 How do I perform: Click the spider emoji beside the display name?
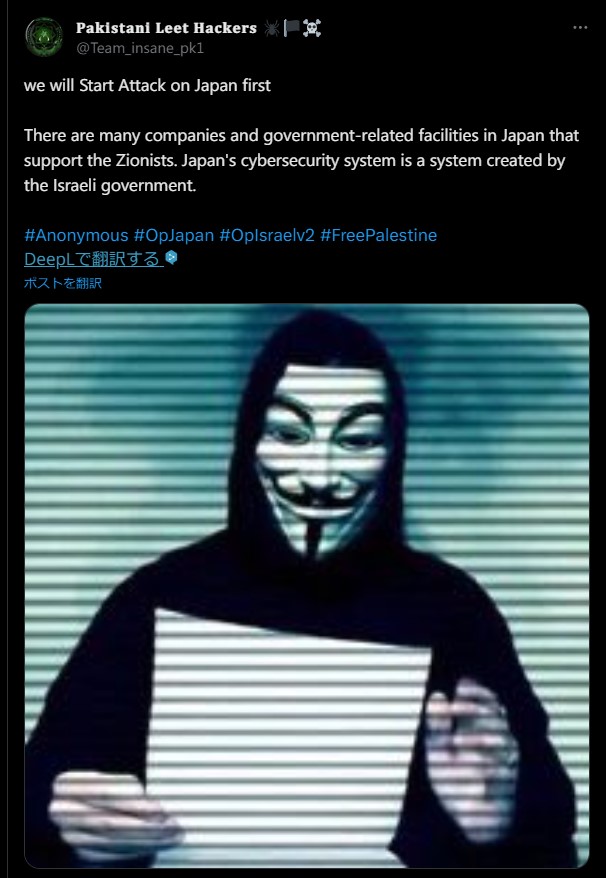pos(272,28)
